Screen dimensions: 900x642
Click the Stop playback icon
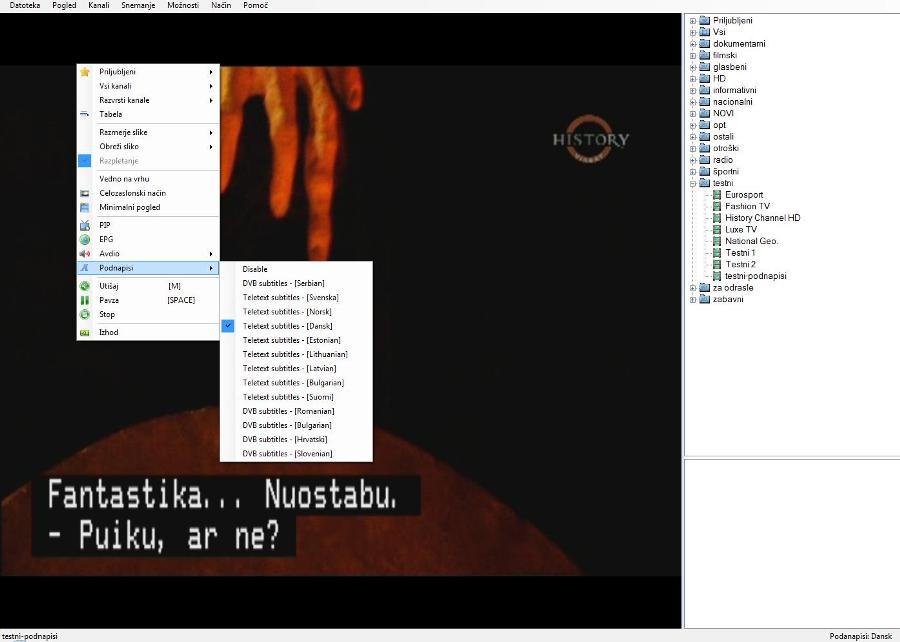(x=85, y=314)
